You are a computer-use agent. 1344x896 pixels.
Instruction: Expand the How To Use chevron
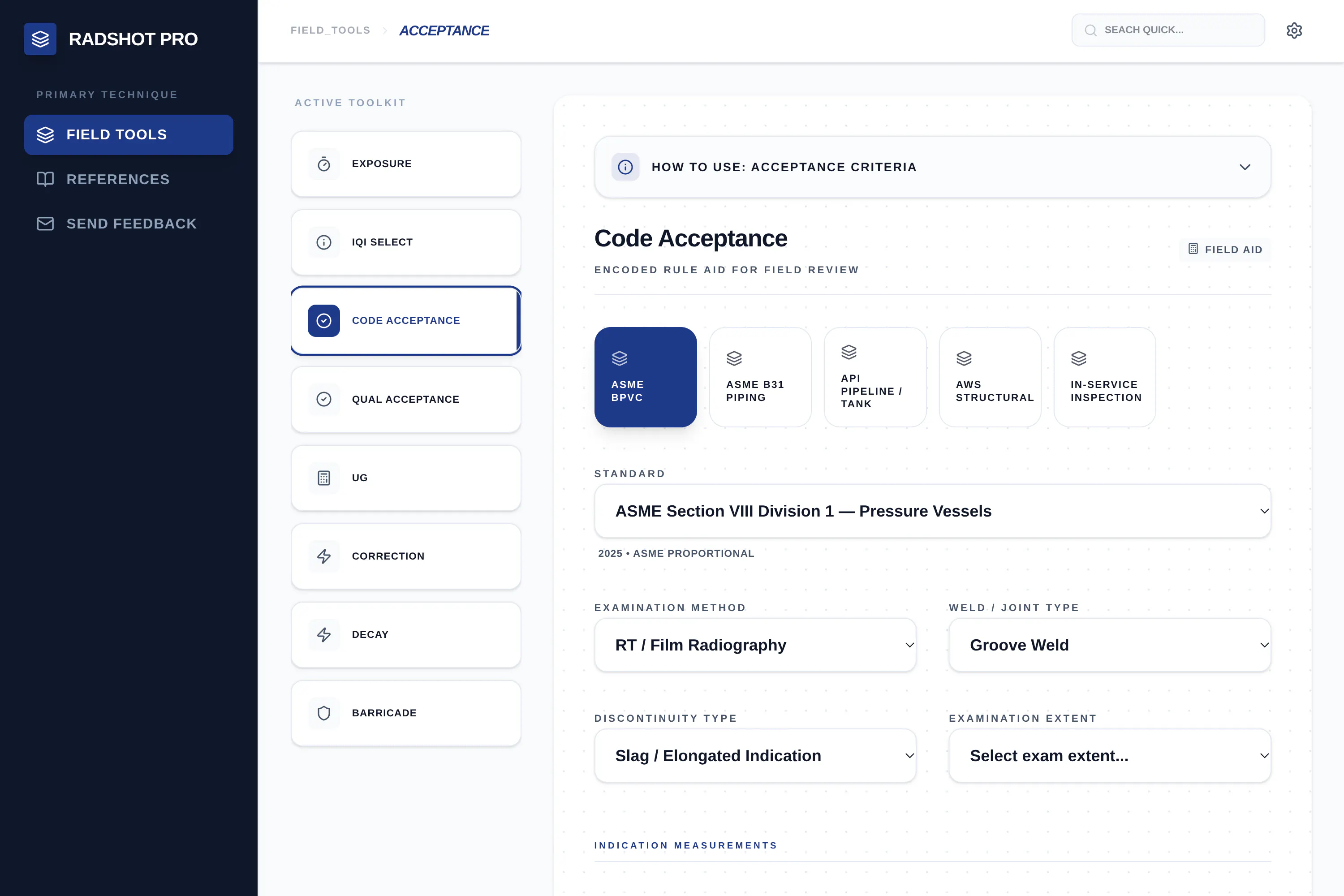click(x=1245, y=167)
